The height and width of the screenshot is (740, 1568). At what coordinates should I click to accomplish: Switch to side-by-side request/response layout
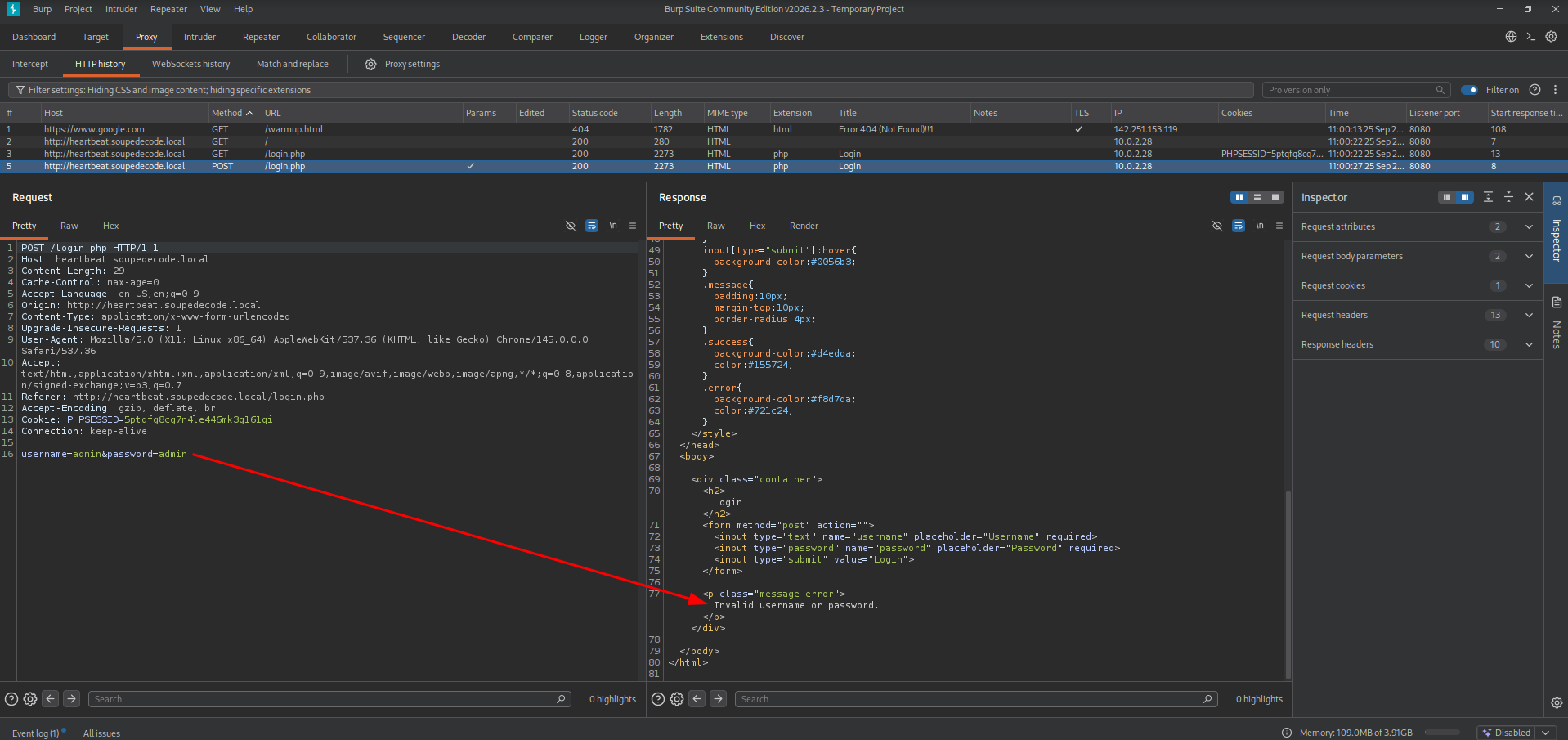(x=1239, y=197)
